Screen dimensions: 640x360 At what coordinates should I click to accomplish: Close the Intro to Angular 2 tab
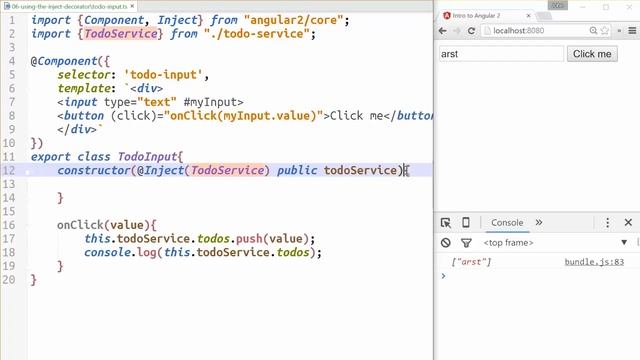529,16
